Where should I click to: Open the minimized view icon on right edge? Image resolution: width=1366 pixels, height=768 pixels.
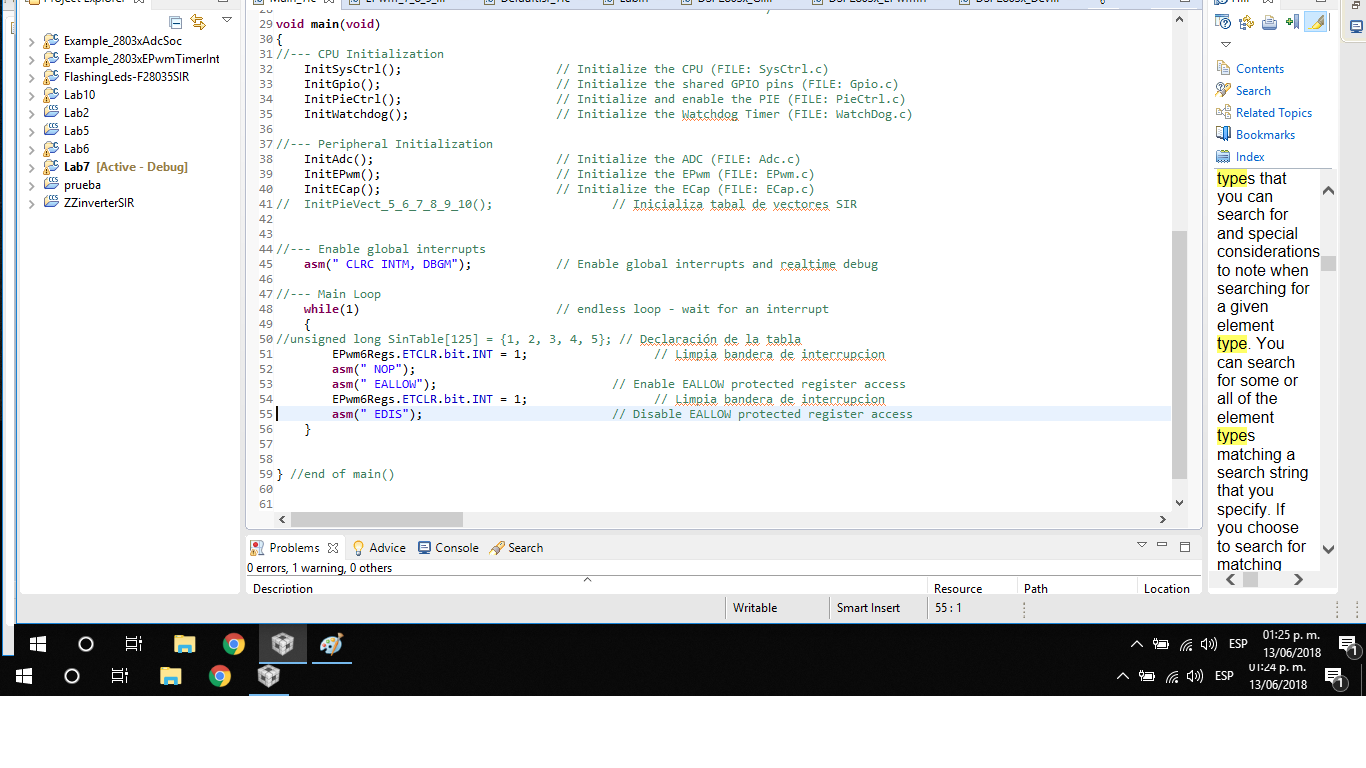click(1356, 27)
